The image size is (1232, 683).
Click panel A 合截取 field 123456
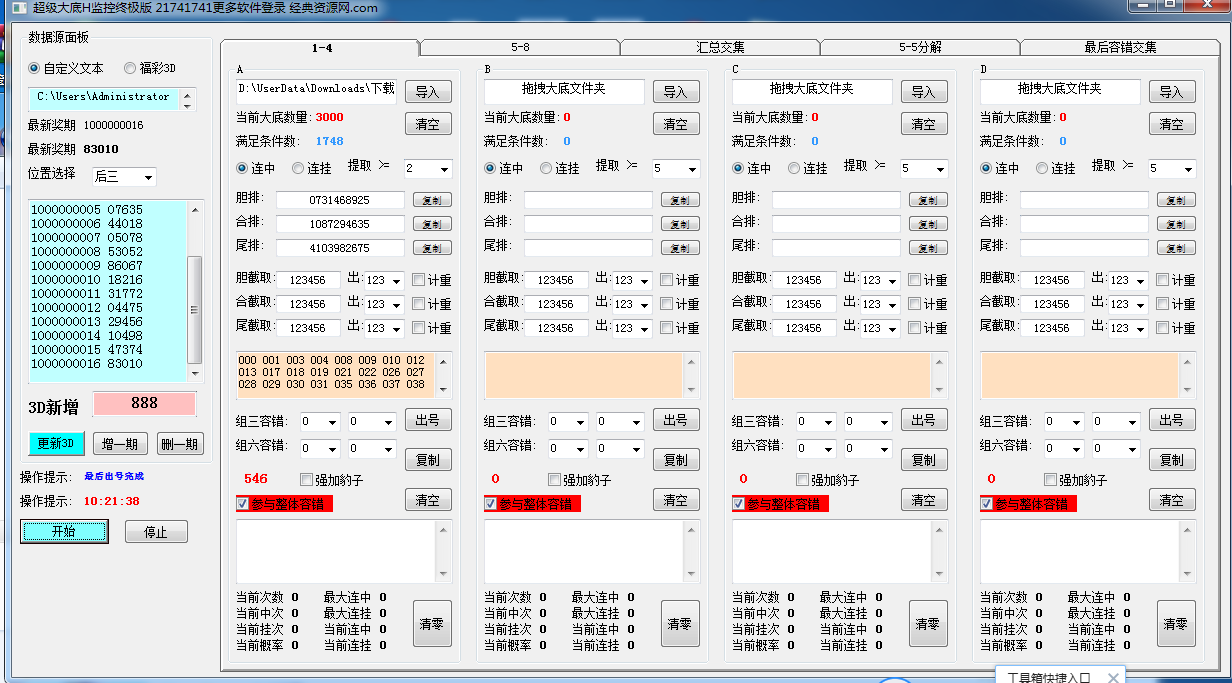(x=308, y=304)
